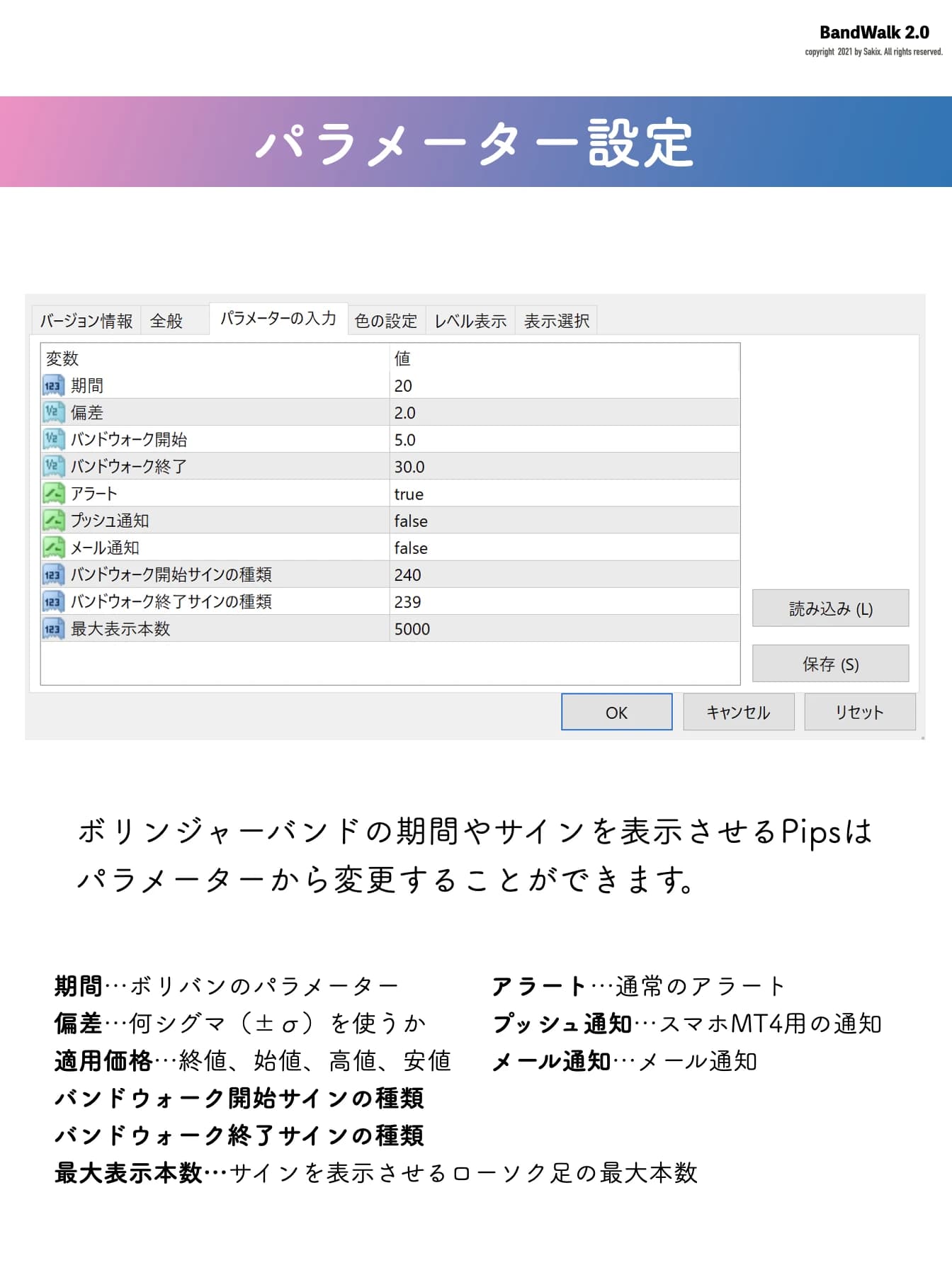Click the boolean icon beside プッシュ通知
952x1275 pixels.
(x=53, y=520)
